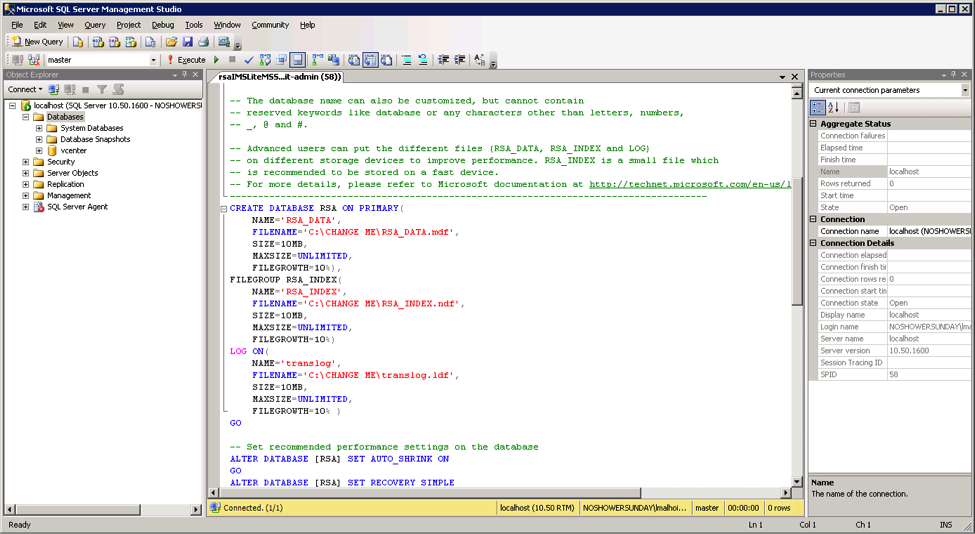Open the File menu
The height and width of the screenshot is (534, 975).
click(17, 25)
